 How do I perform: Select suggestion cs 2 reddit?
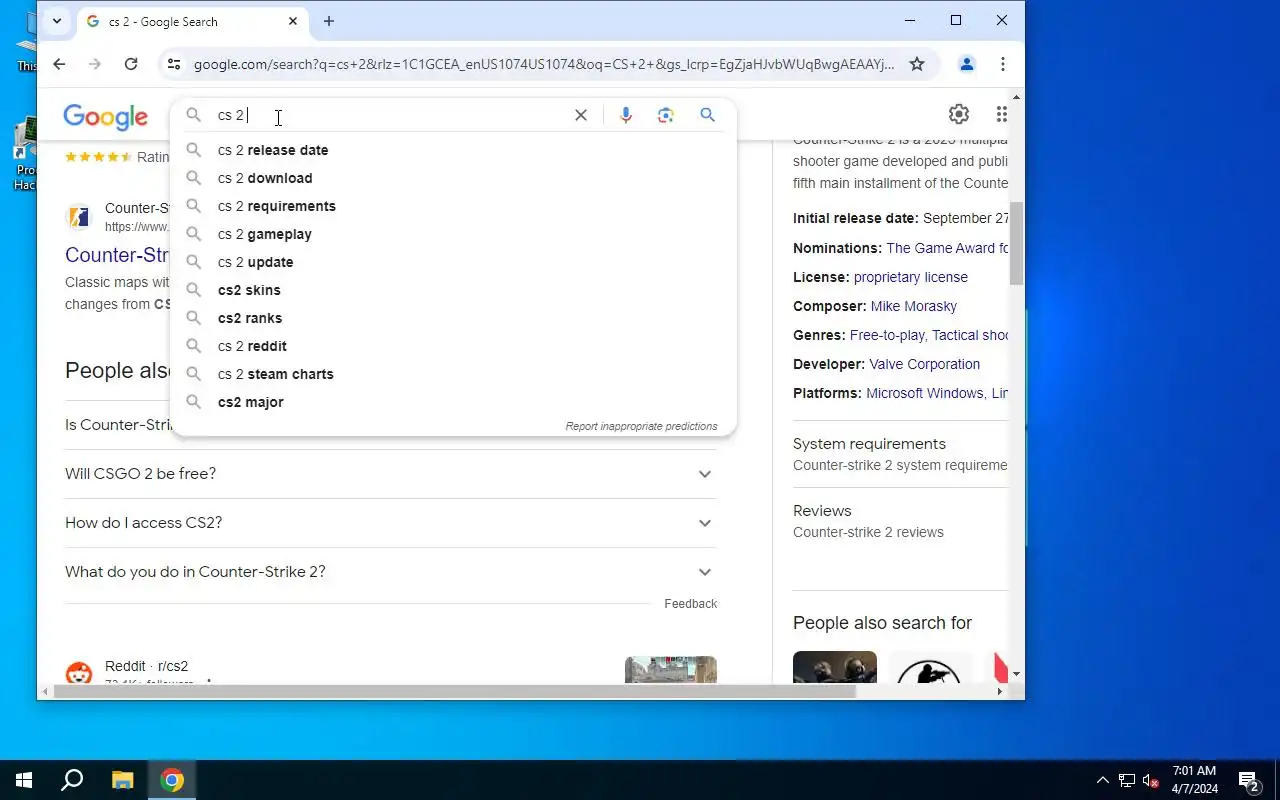(x=454, y=346)
